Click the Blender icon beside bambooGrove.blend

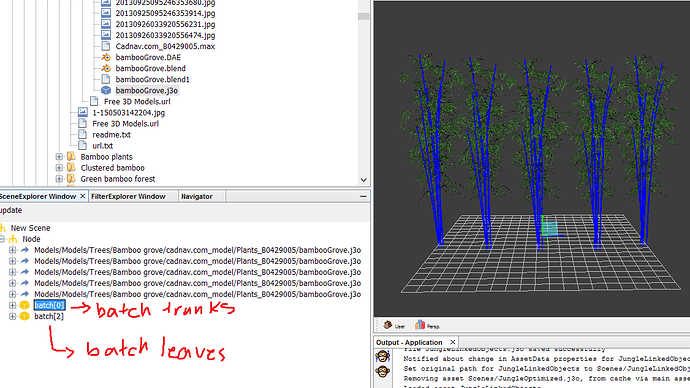click(106, 68)
